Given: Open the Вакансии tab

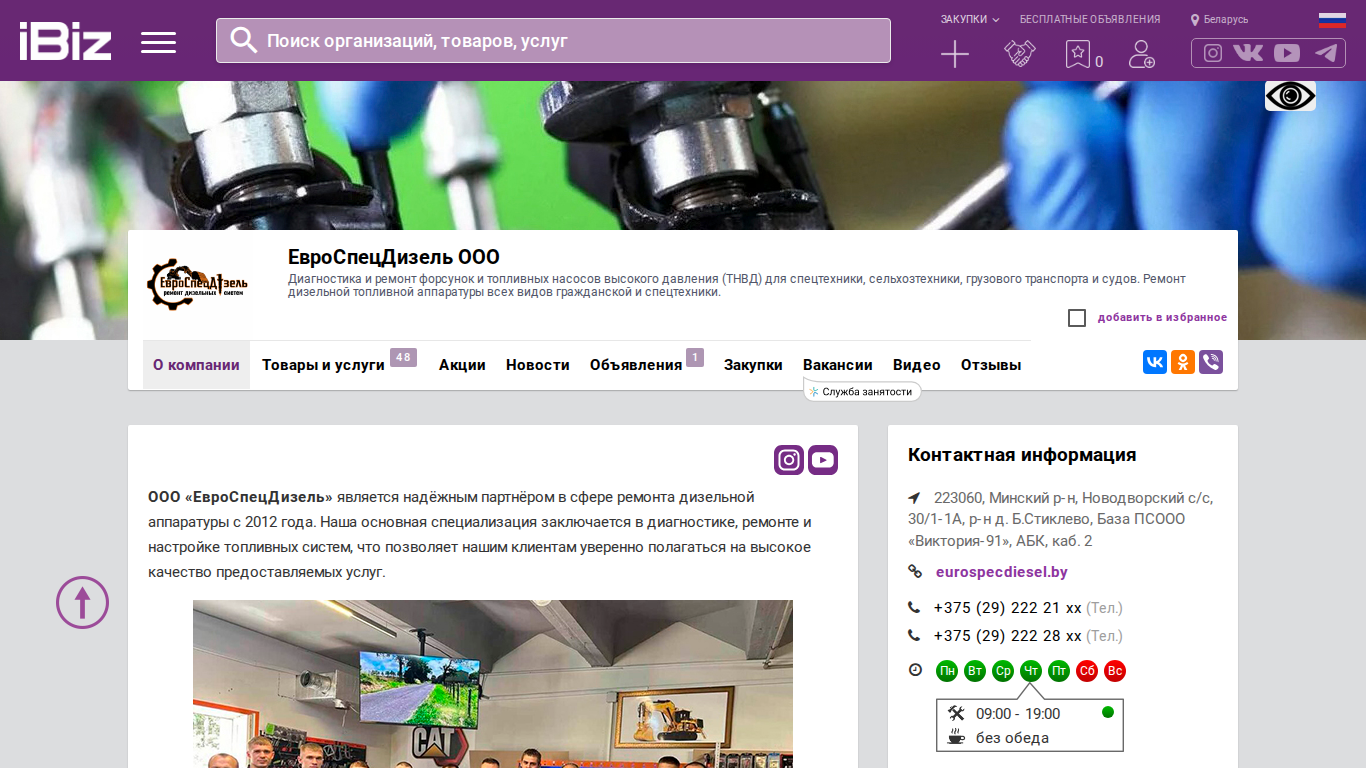Looking at the screenshot, I should [838, 365].
